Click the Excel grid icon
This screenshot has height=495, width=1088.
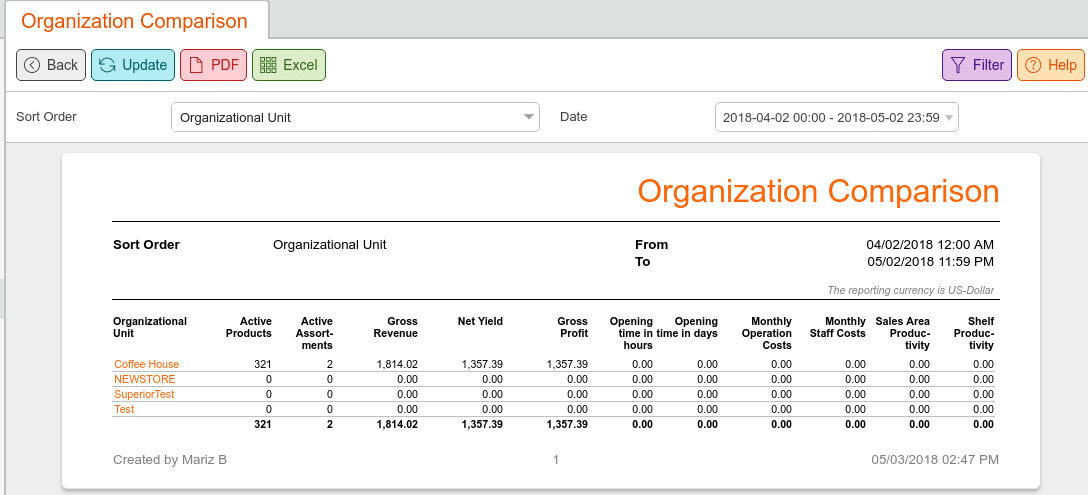267,65
